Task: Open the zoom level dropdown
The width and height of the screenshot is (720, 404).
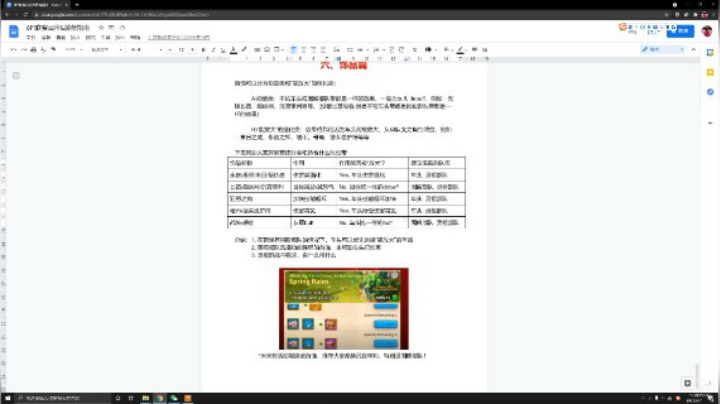Action: point(73,50)
